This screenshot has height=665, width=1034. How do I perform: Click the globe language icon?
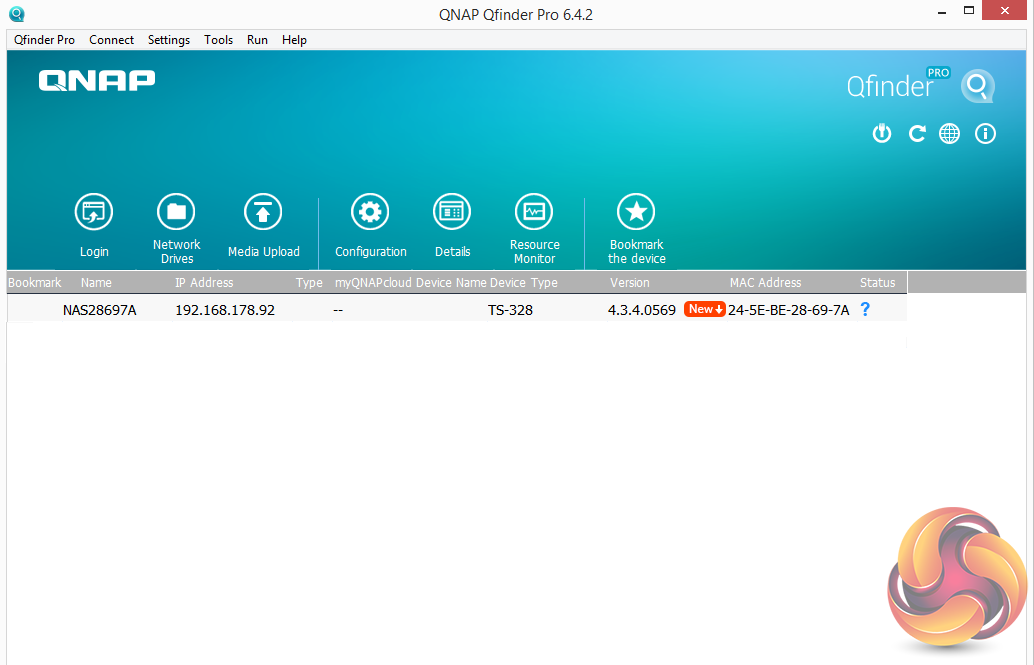(950, 134)
